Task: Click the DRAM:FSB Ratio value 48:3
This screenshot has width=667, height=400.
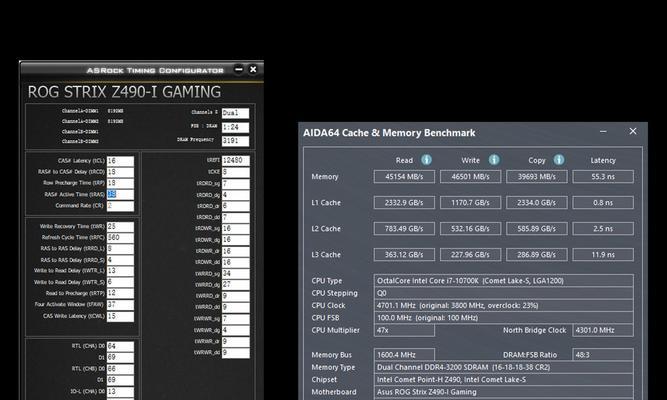Action: (x=603, y=355)
